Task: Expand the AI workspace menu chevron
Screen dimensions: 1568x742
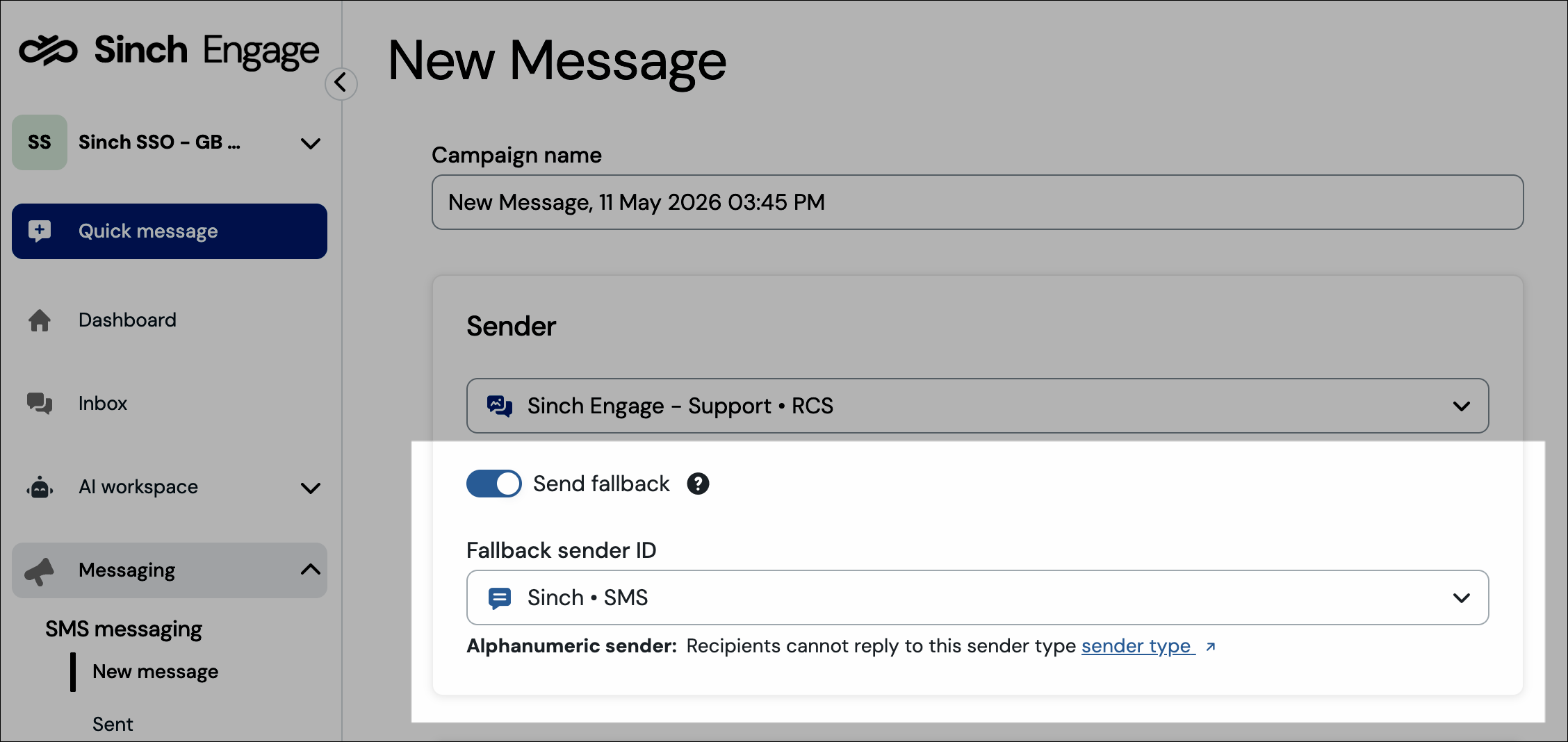Action: (x=311, y=488)
